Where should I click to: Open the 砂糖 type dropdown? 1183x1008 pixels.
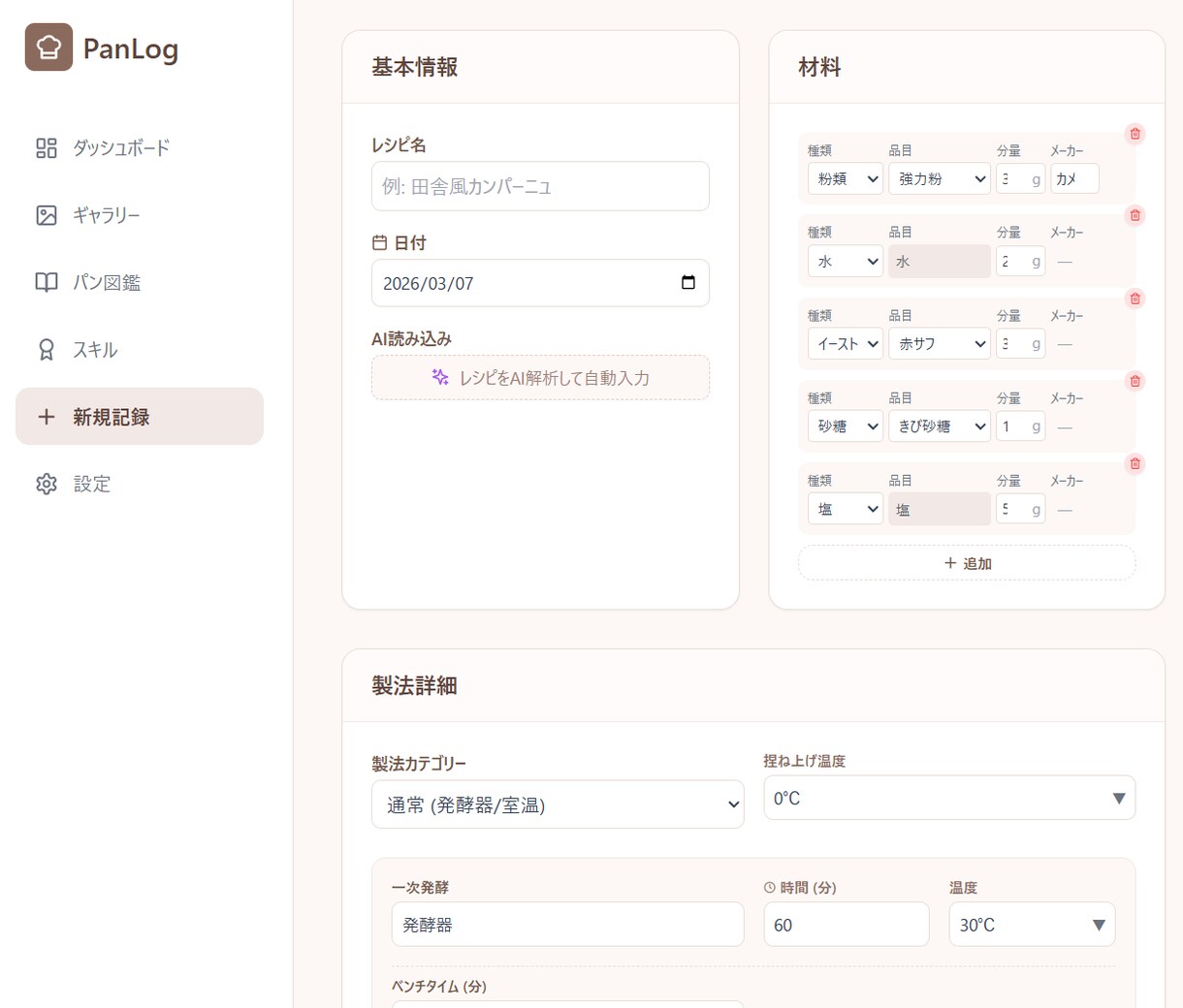[x=846, y=426]
